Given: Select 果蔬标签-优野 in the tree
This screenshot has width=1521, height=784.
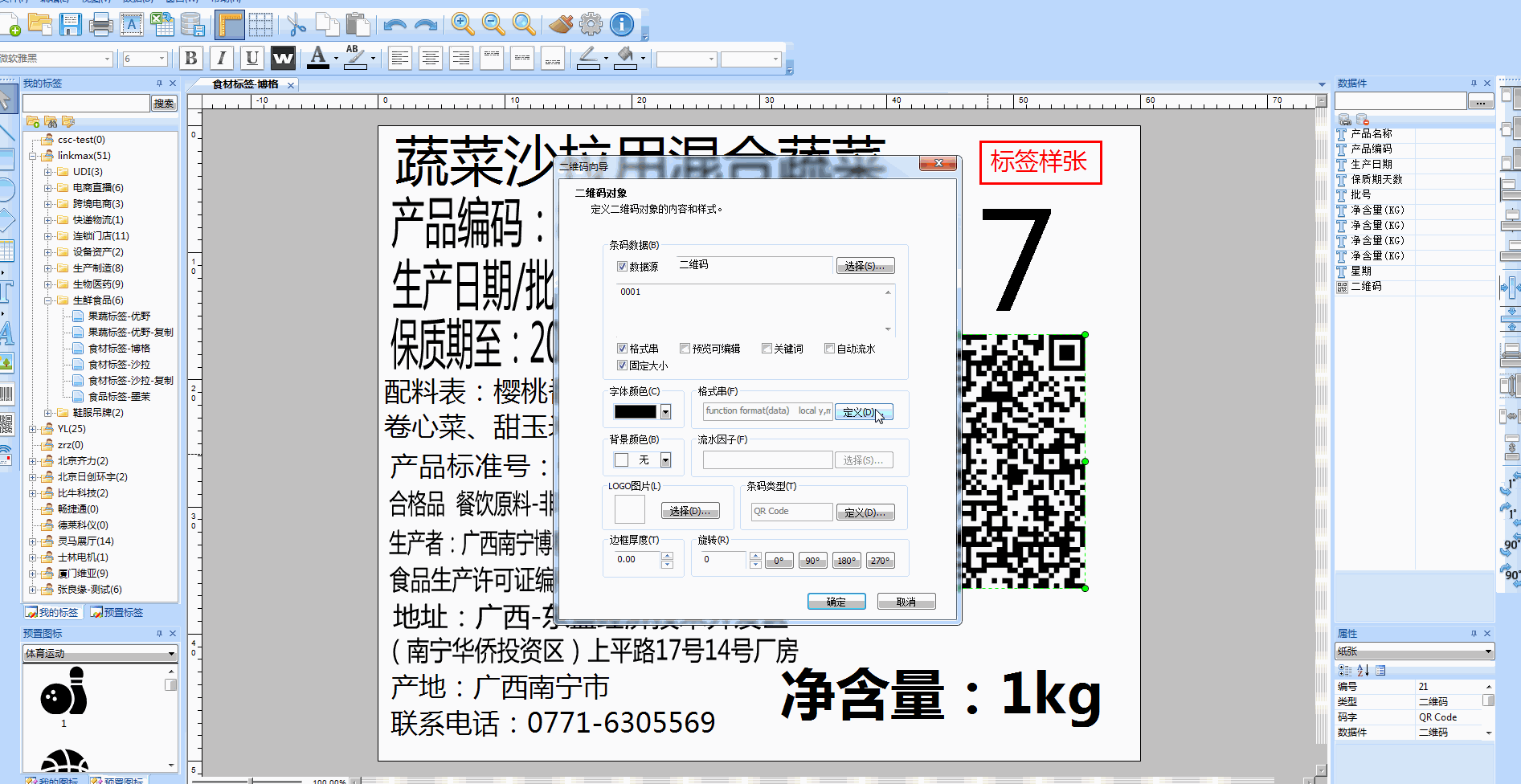Looking at the screenshot, I should [x=119, y=316].
